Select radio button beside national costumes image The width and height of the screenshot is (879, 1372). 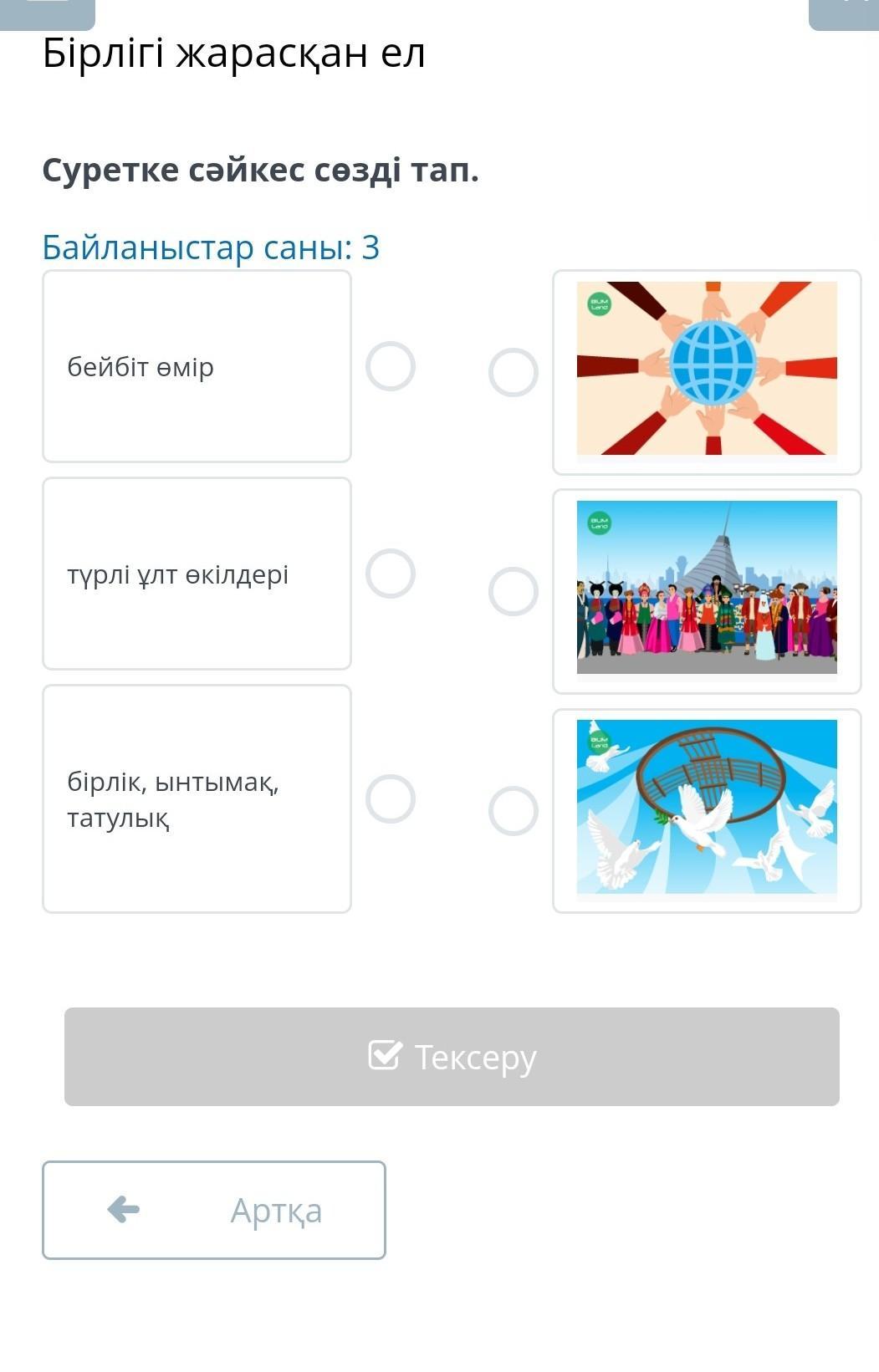[513, 591]
